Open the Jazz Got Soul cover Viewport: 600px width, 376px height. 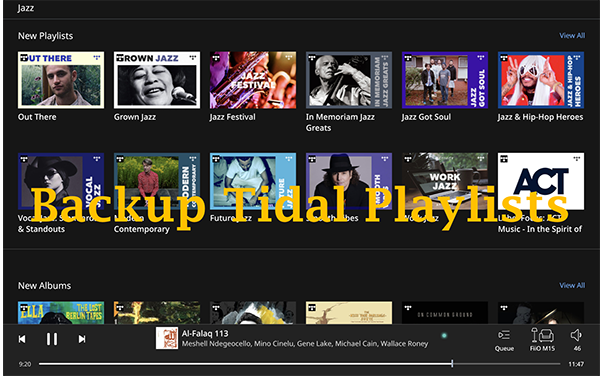pyautogui.click(x=445, y=80)
